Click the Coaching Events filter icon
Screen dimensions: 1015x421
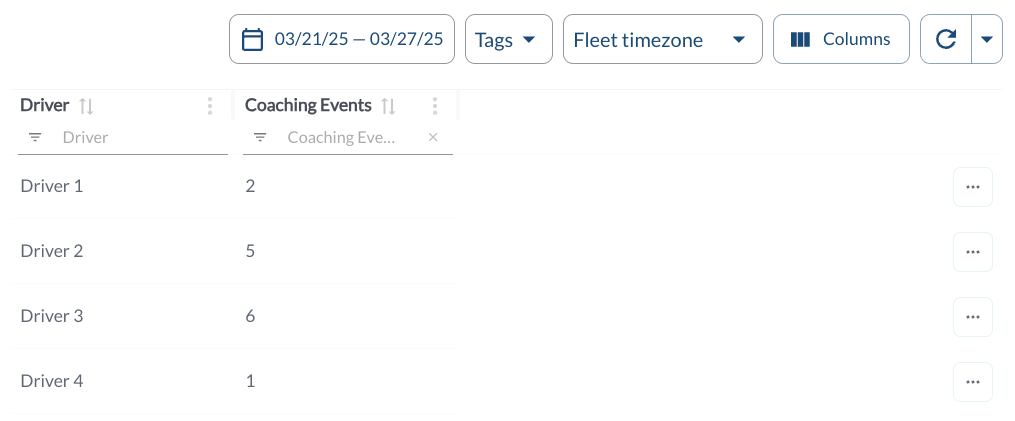click(260, 138)
